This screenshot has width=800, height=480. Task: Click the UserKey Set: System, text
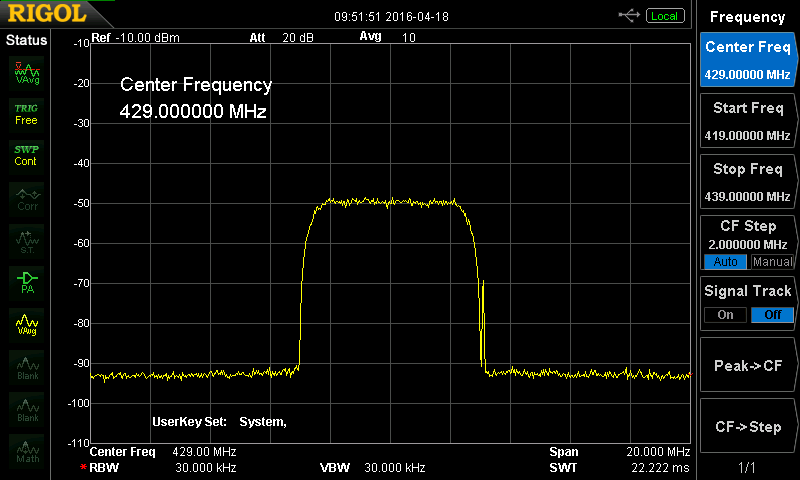click(219, 422)
